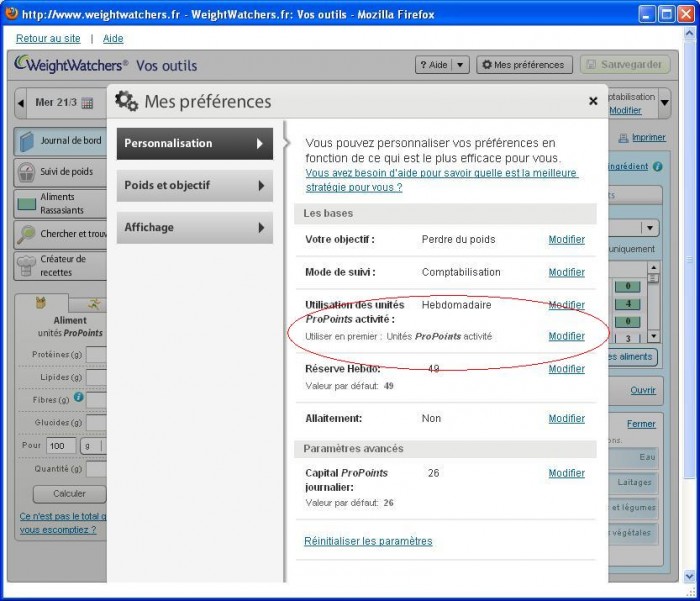Image resolution: width=700 pixels, height=601 pixels.
Task: Open the calendar icon next to Mer 21/3
Action: pos(88,103)
